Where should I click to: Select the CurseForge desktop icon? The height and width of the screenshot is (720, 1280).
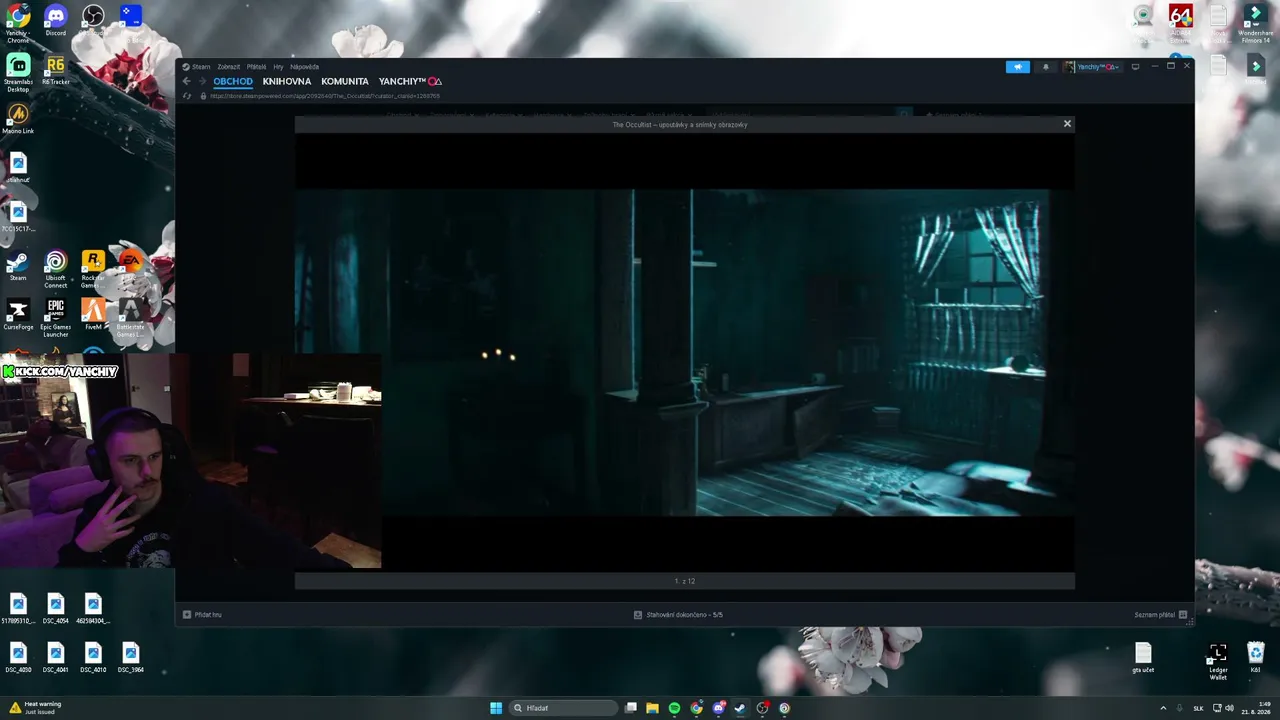point(18,315)
